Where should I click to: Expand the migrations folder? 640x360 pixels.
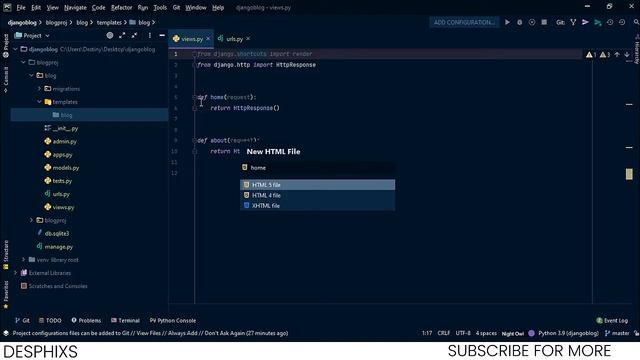[x=40, y=88]
